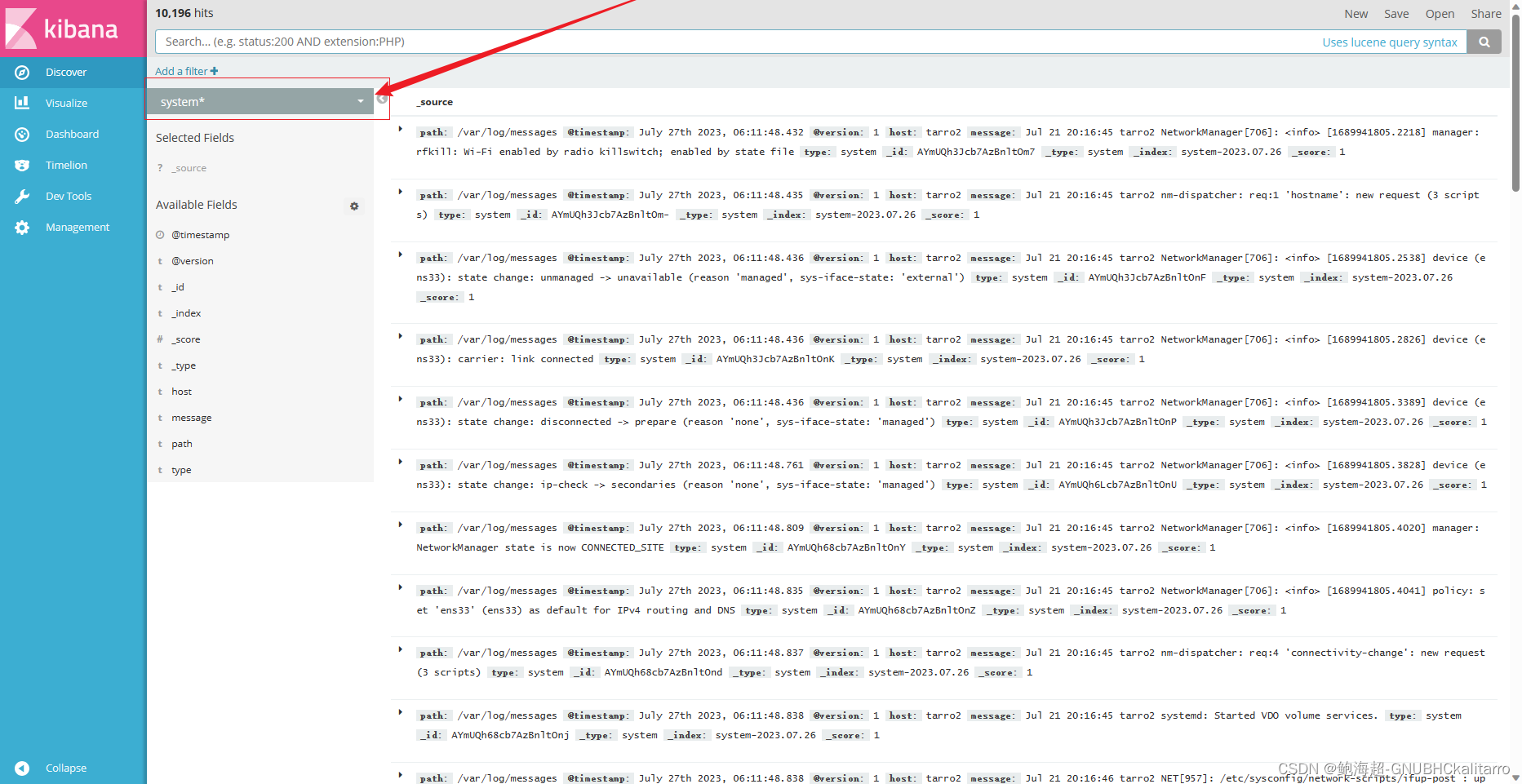1522x784 pixels.
Task: Open Dev Tools wrench icon
Action: tap(22, 196)
